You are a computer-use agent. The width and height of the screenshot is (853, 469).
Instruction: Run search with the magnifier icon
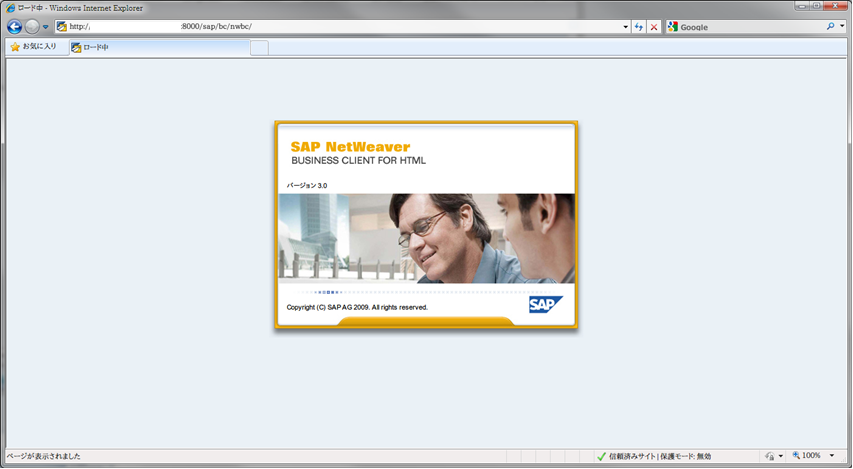click(831, 26)
